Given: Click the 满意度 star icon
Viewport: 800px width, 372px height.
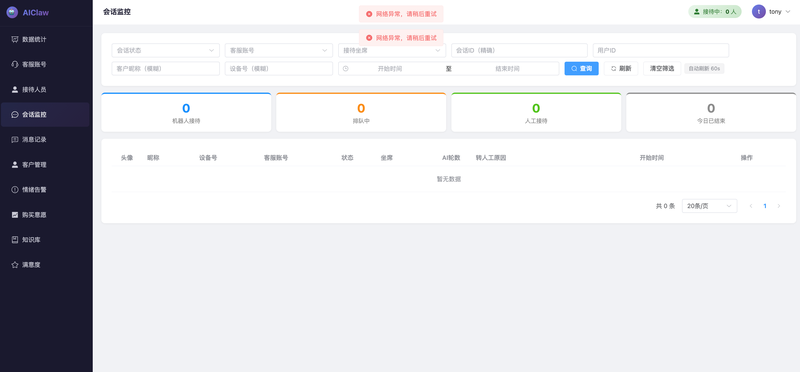Looking at the screenshot, I should pyautogui.click(x=15, y=265).
